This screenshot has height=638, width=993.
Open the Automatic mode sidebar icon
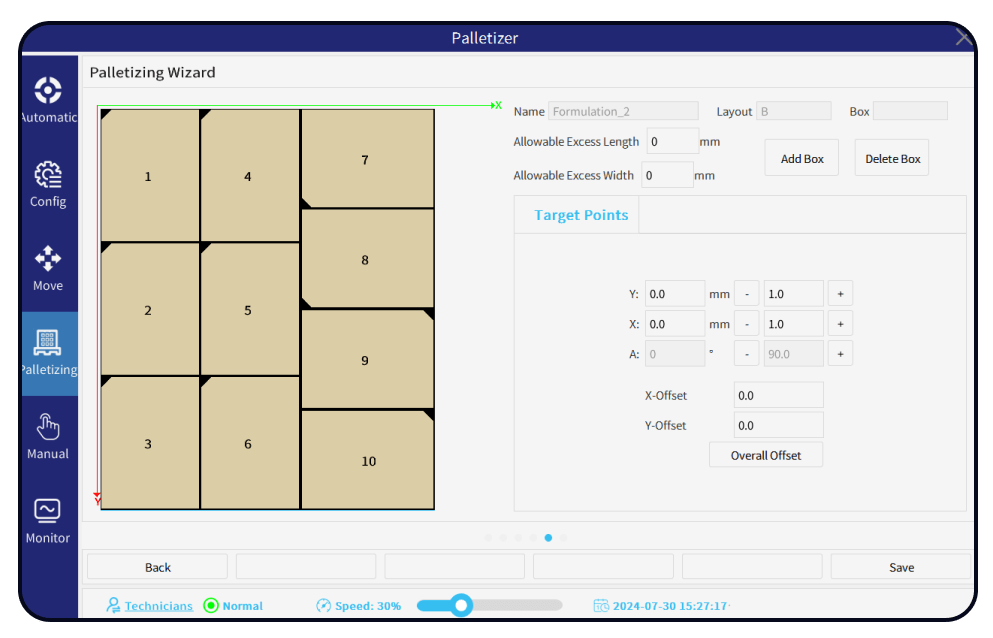pyautogui.click(x=48, y=92)
